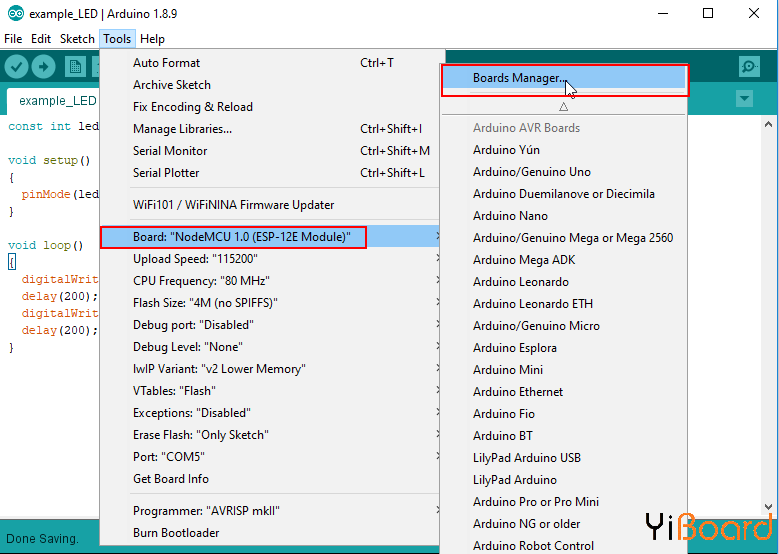
Task: Choose Auto Format from Tools menu
Action: 270,63
